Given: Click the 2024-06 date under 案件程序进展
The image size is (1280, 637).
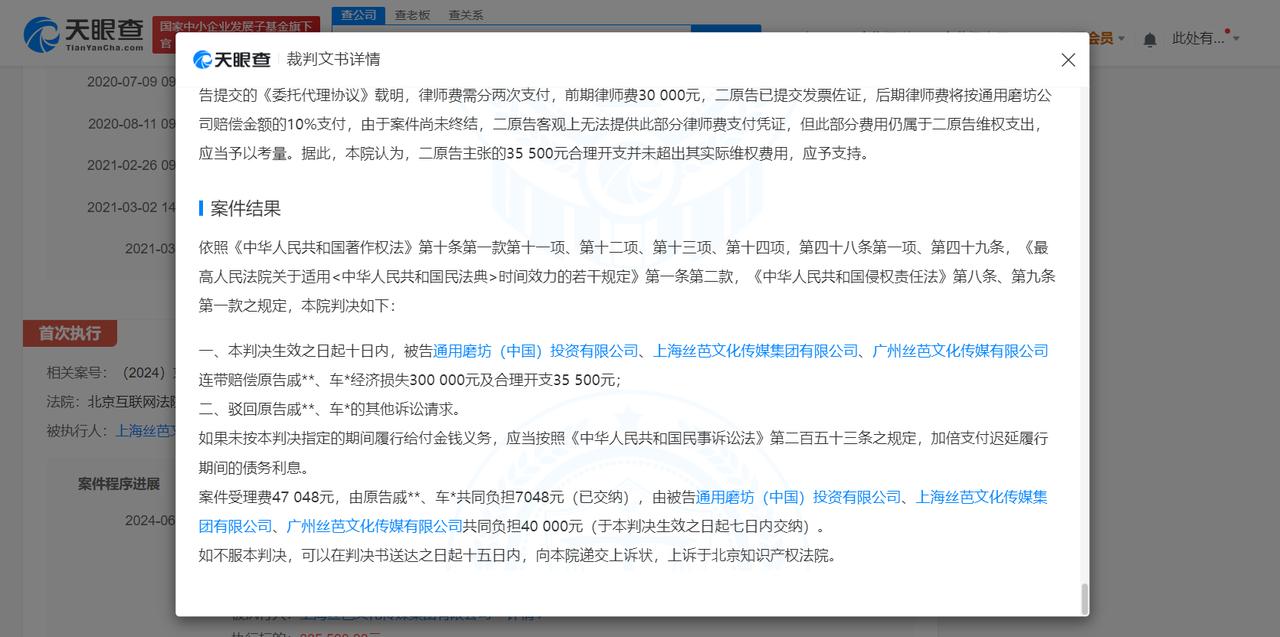Looking at the screenshot, I should (150, 521).
